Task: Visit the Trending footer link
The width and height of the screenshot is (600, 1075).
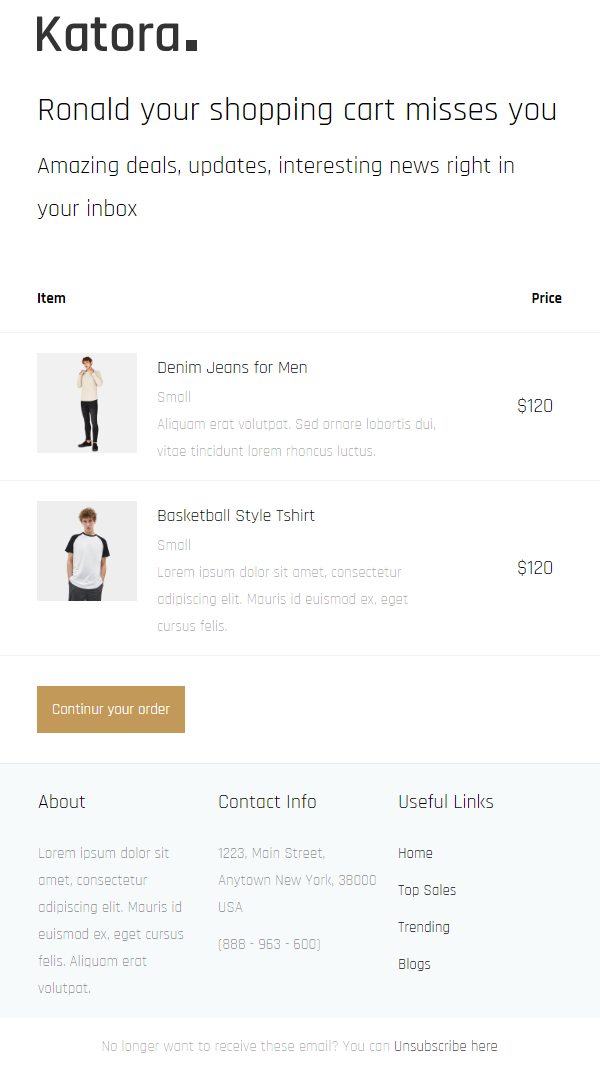Action: coord(424,927)
